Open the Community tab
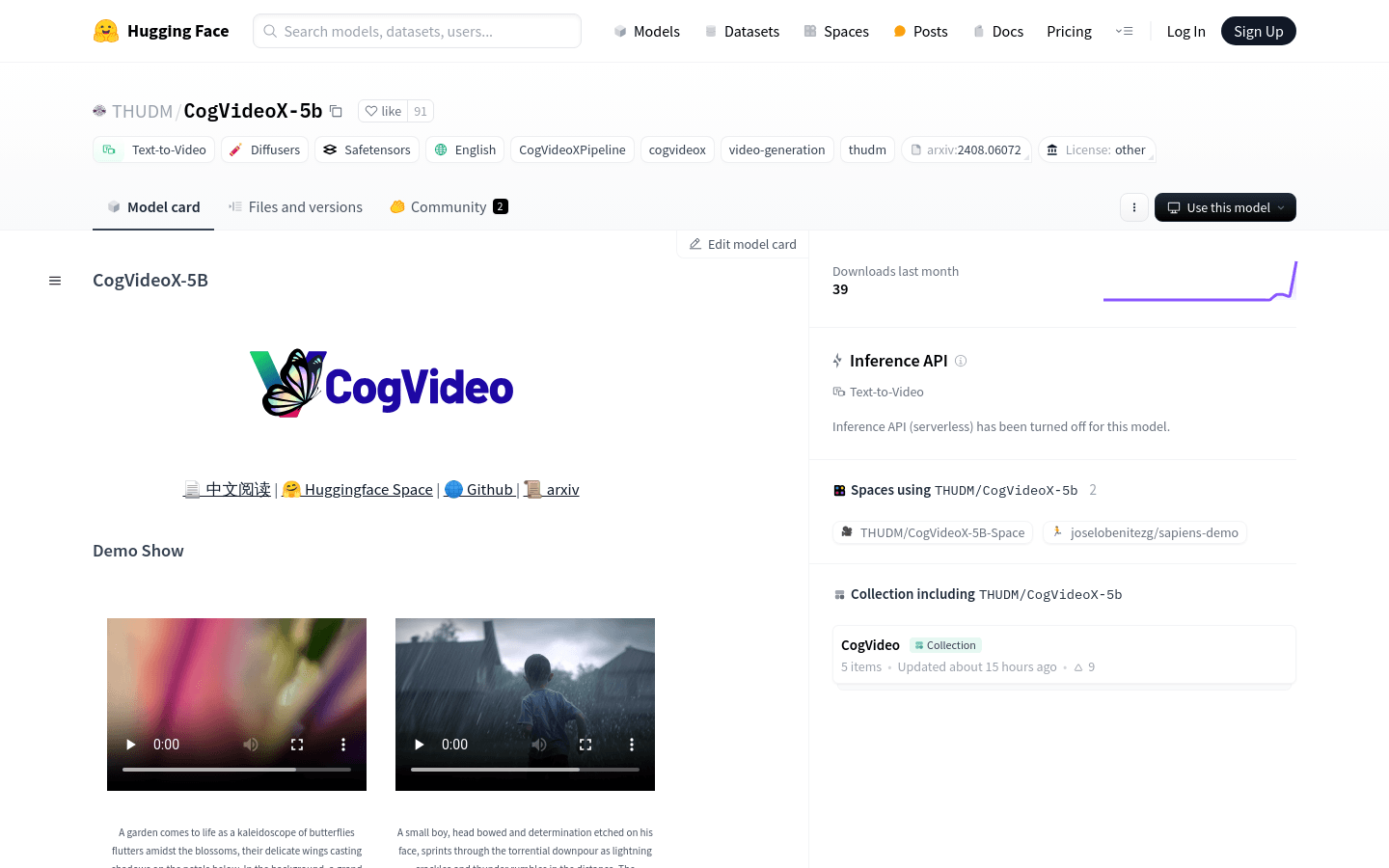The width and height of the screenshot is (1389, 868). tap(447, 206)
